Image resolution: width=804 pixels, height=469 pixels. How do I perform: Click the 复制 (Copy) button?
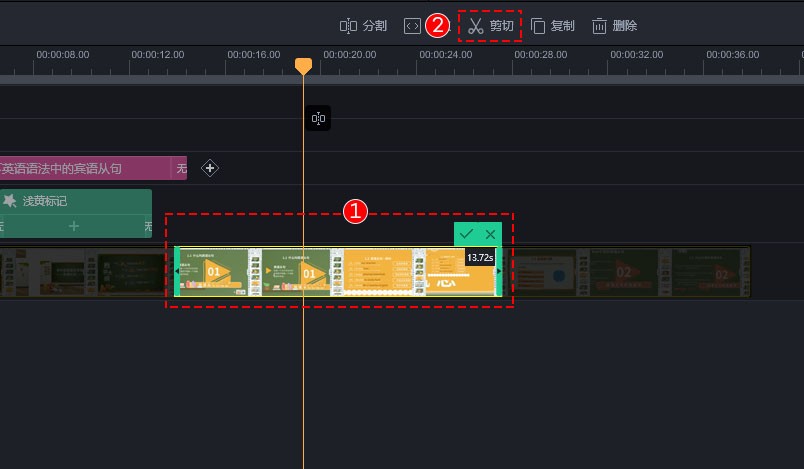[x=552, y=26]
